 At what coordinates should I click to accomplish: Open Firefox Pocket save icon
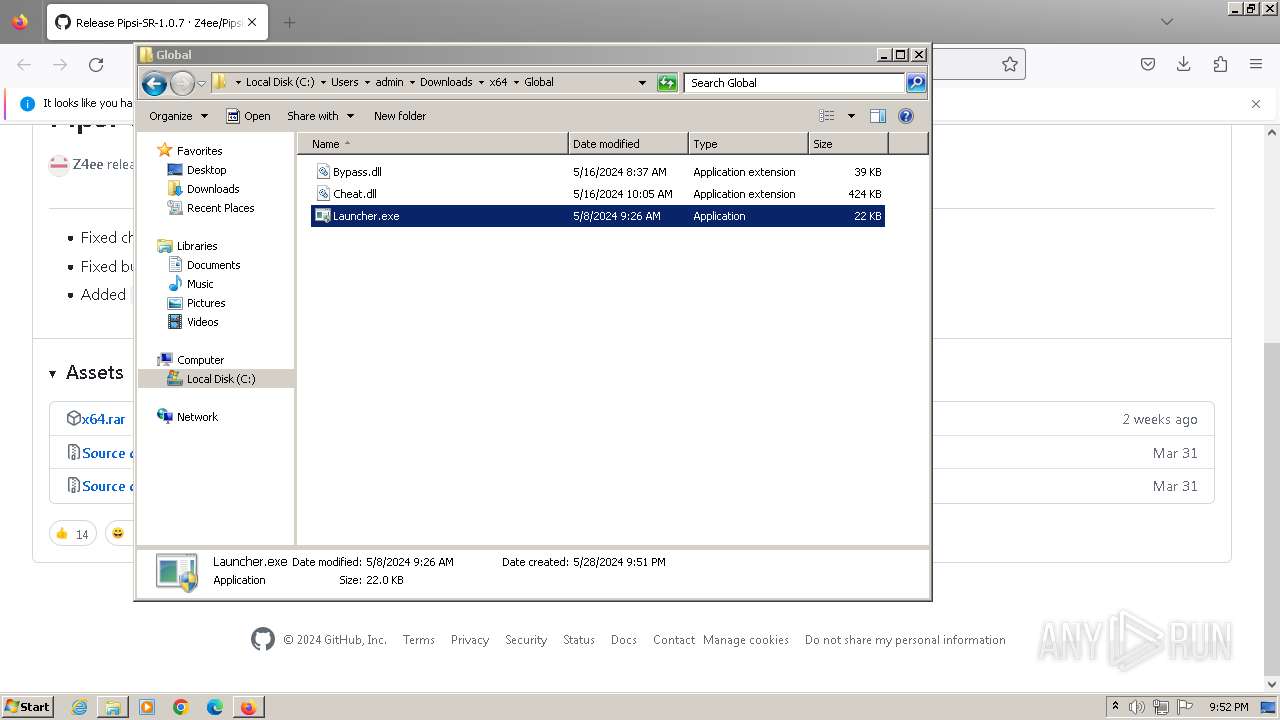pyautogui.click(x=1148, y=65)
